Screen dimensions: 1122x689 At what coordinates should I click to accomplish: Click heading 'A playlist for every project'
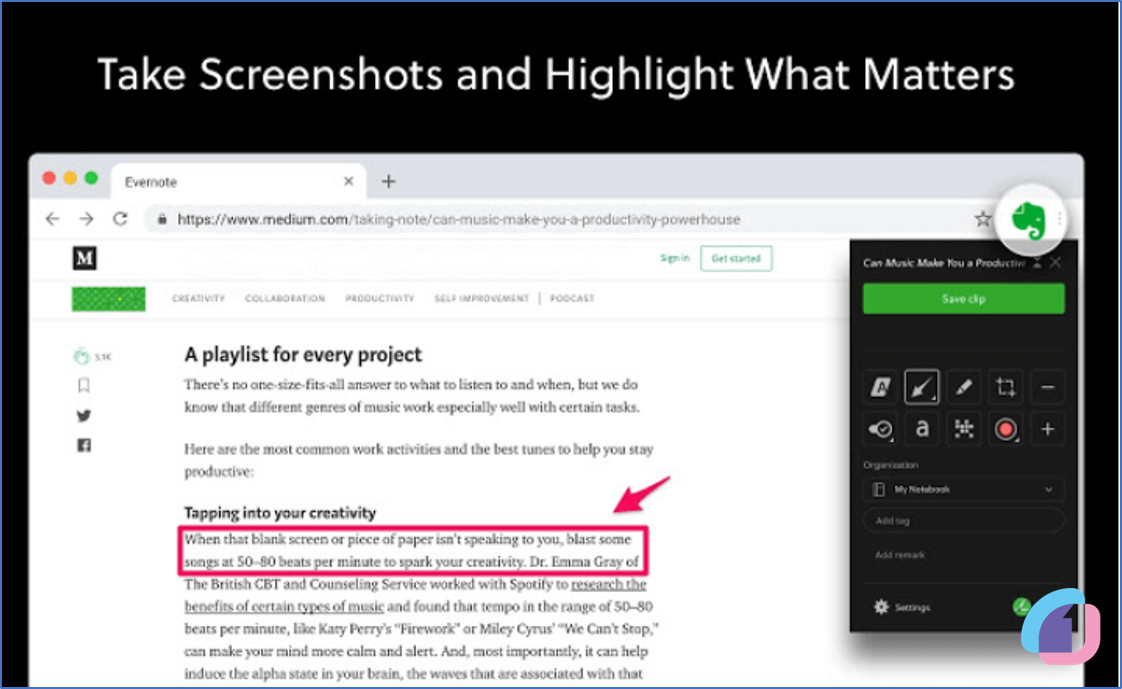[303, 355]
